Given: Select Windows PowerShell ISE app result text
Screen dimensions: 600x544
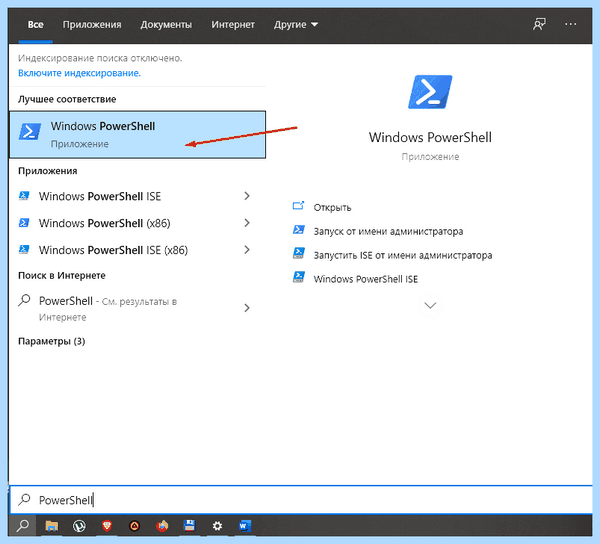Looking at the screenshot, I should pos(100,196).
